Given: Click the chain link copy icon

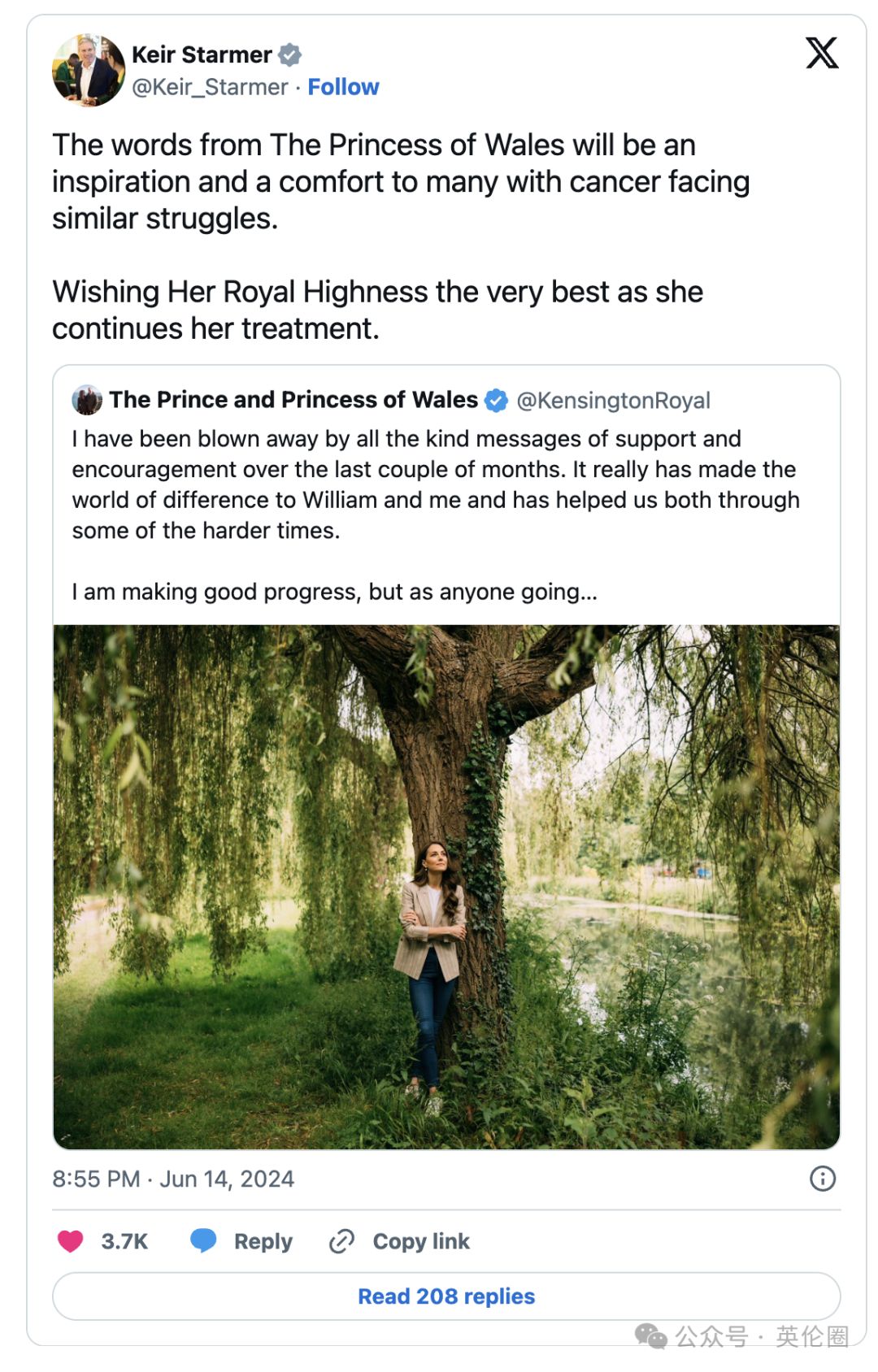Looking at the screenshot, I should pyautogui.click(x=341, y=1241).
